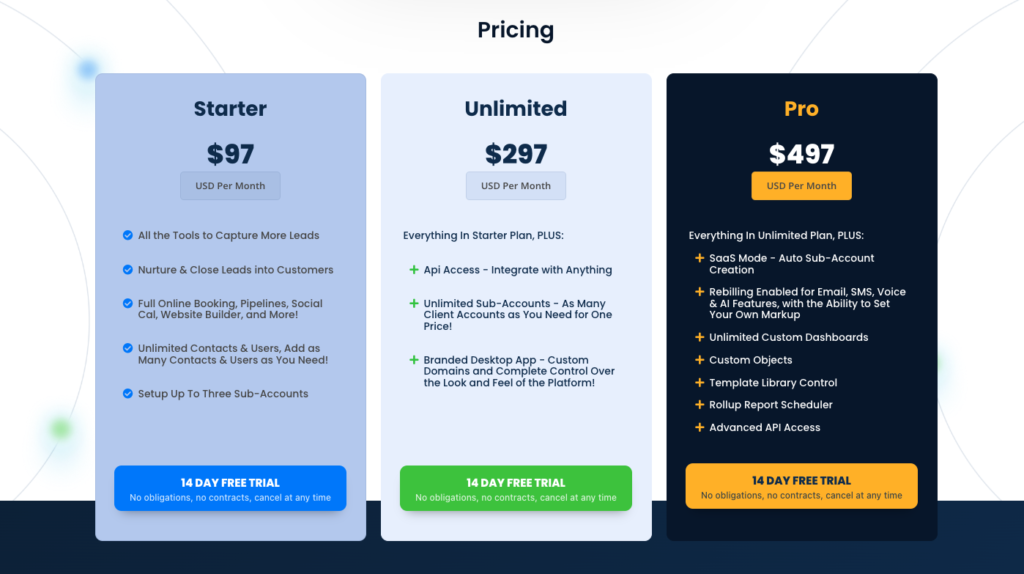Start the green Unlimited 14 day free trial

pos(516,488)
